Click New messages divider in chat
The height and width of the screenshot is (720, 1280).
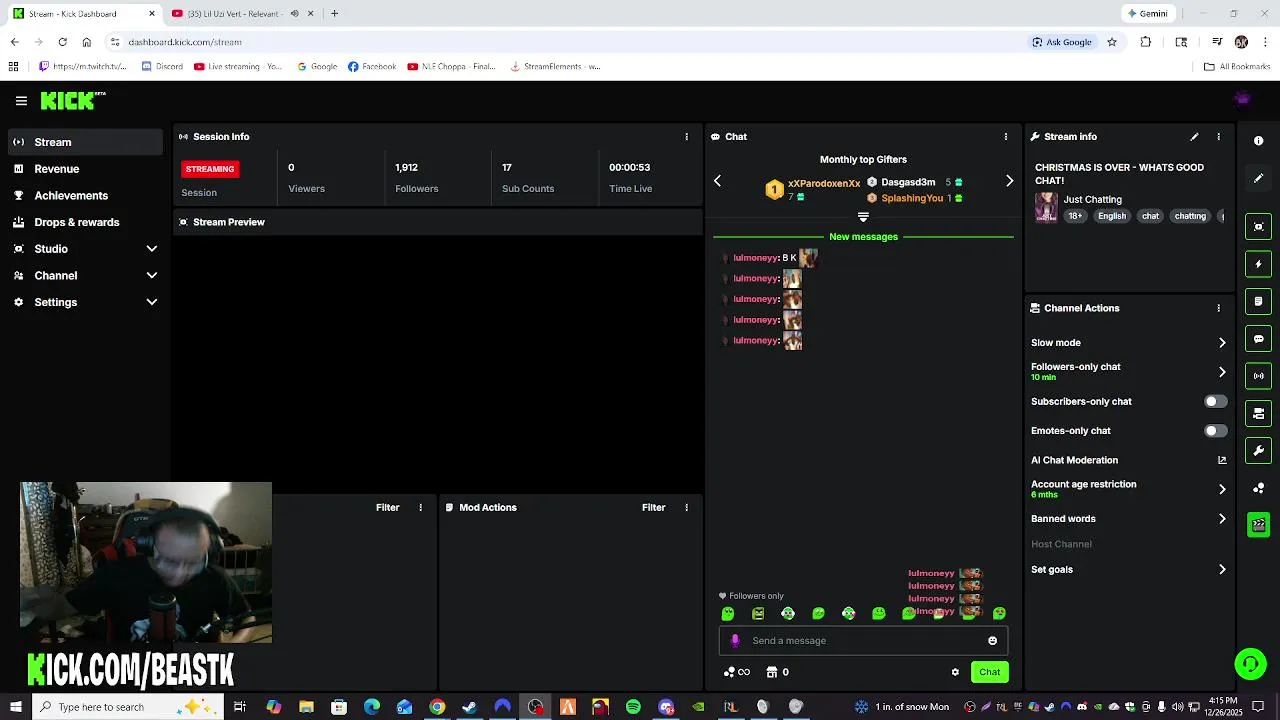(x=863, y=237)
